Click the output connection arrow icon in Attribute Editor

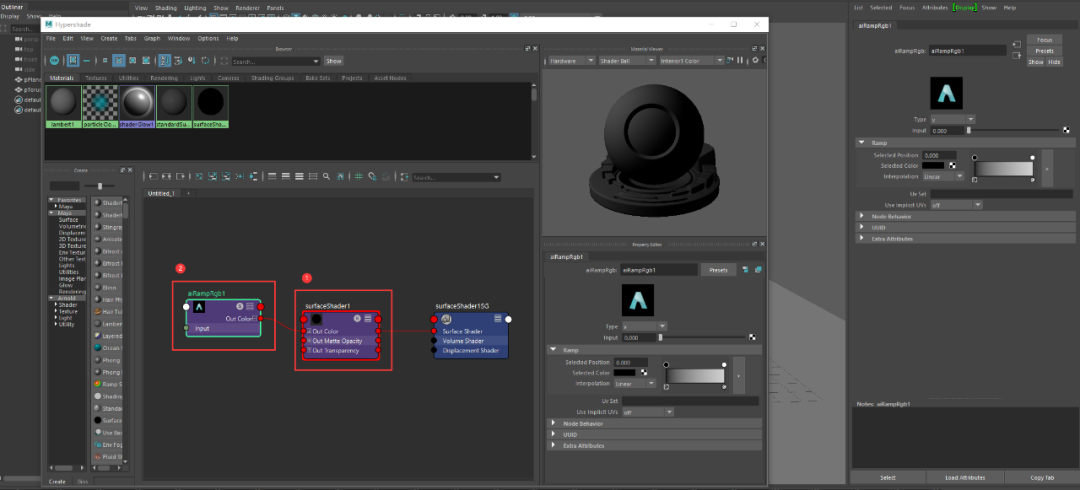click(1017, 56)
